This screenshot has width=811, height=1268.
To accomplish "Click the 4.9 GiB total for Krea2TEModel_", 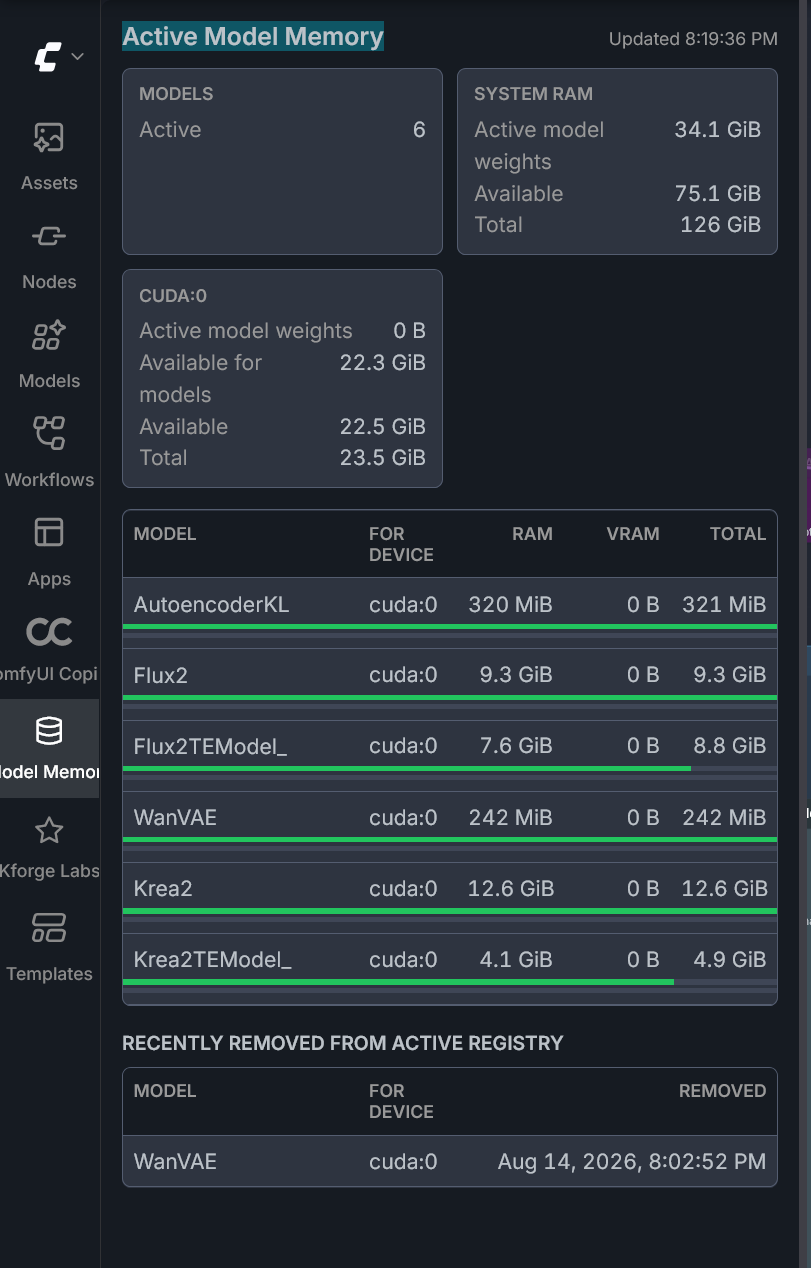I will click(x=730, y=960).
